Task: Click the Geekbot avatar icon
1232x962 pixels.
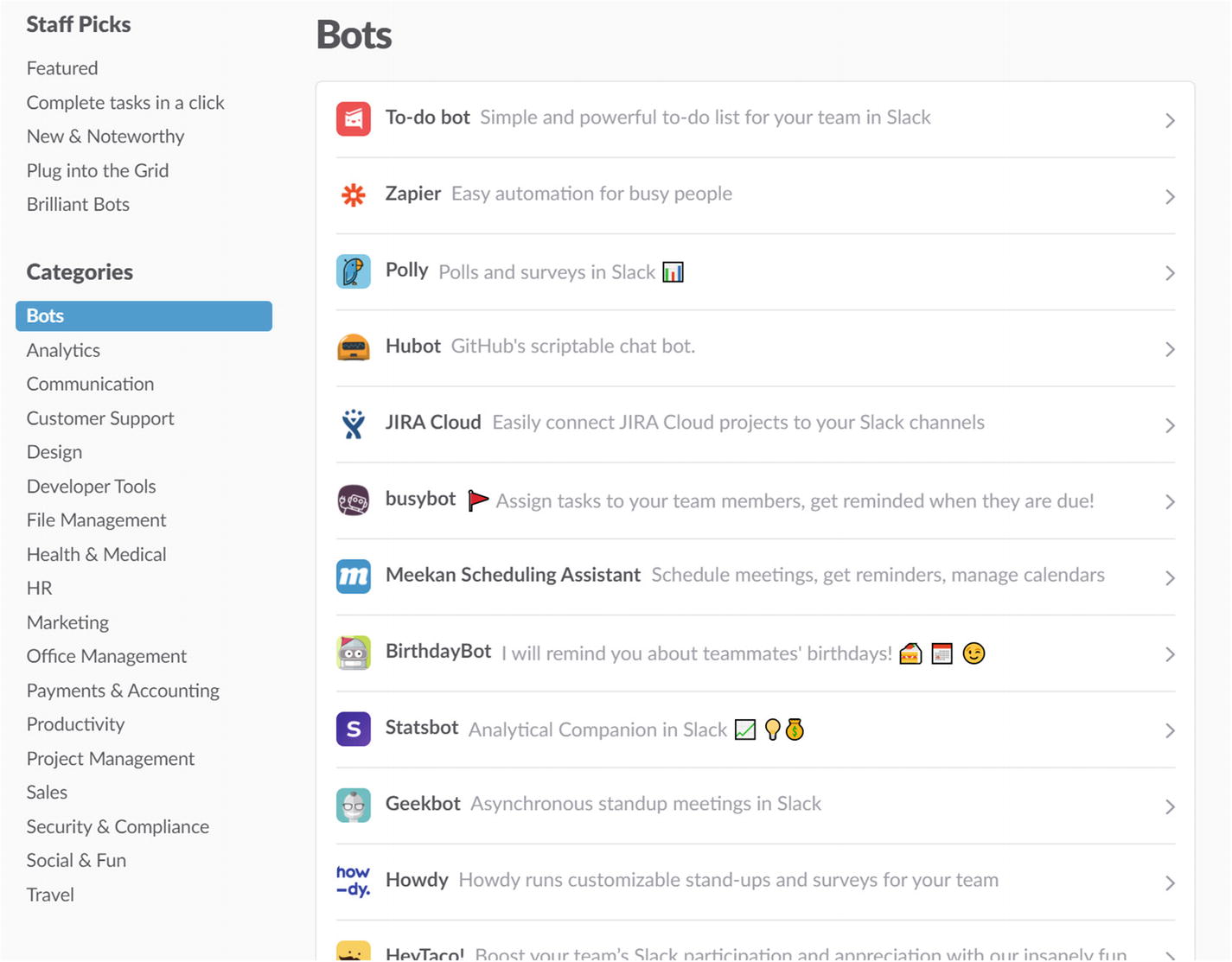Action: [x=354, y=805]
